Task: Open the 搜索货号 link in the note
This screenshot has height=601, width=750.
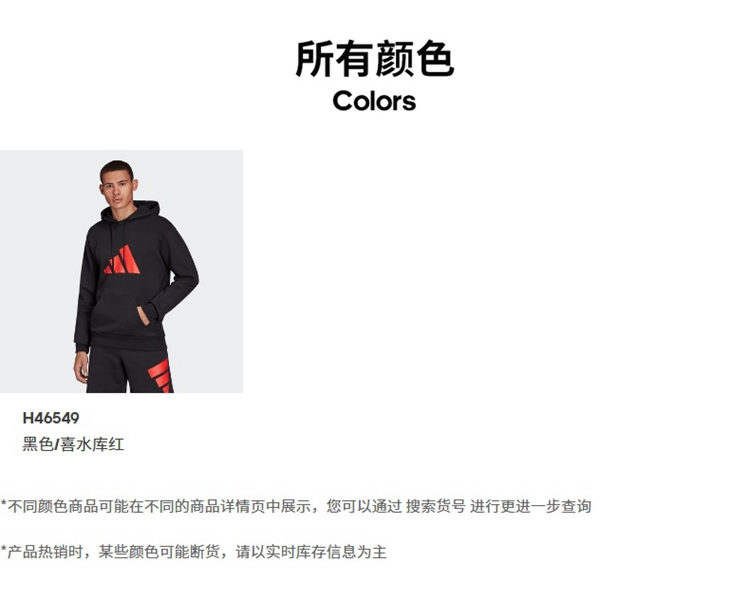Action: [x=436, y=506]
